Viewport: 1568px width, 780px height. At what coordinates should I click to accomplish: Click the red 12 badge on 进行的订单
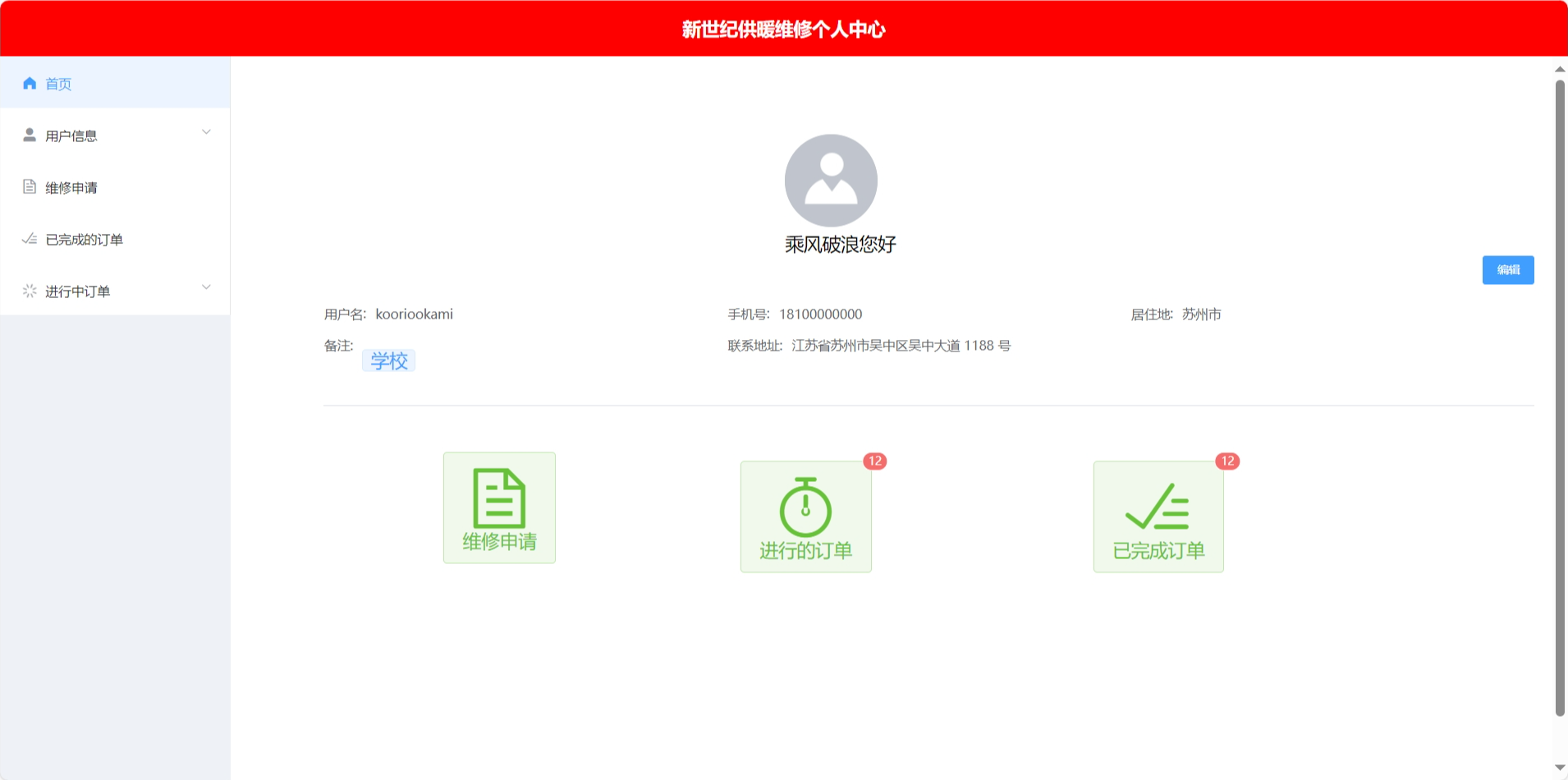click(x=875, y=461)
